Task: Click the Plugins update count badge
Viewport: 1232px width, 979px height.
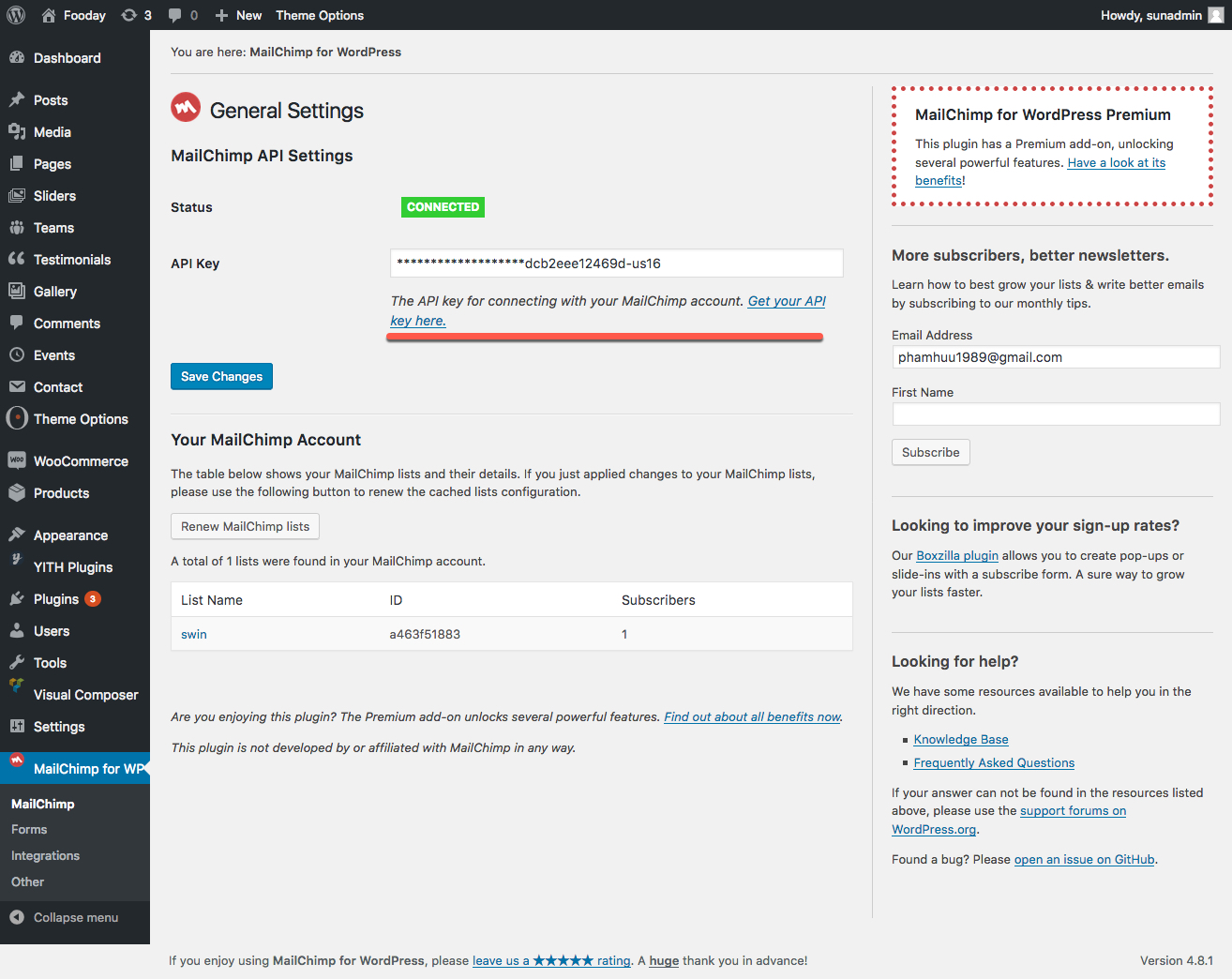Action: pos(93,598)
